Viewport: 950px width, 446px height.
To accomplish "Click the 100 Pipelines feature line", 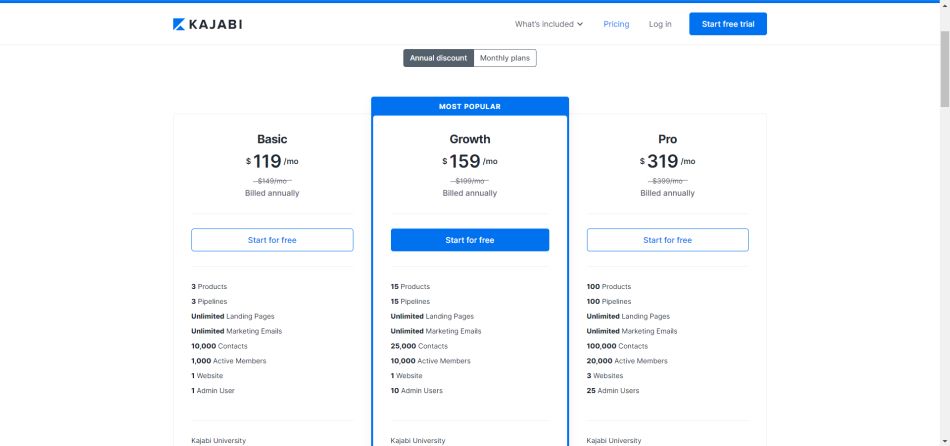I will point(608,301).
